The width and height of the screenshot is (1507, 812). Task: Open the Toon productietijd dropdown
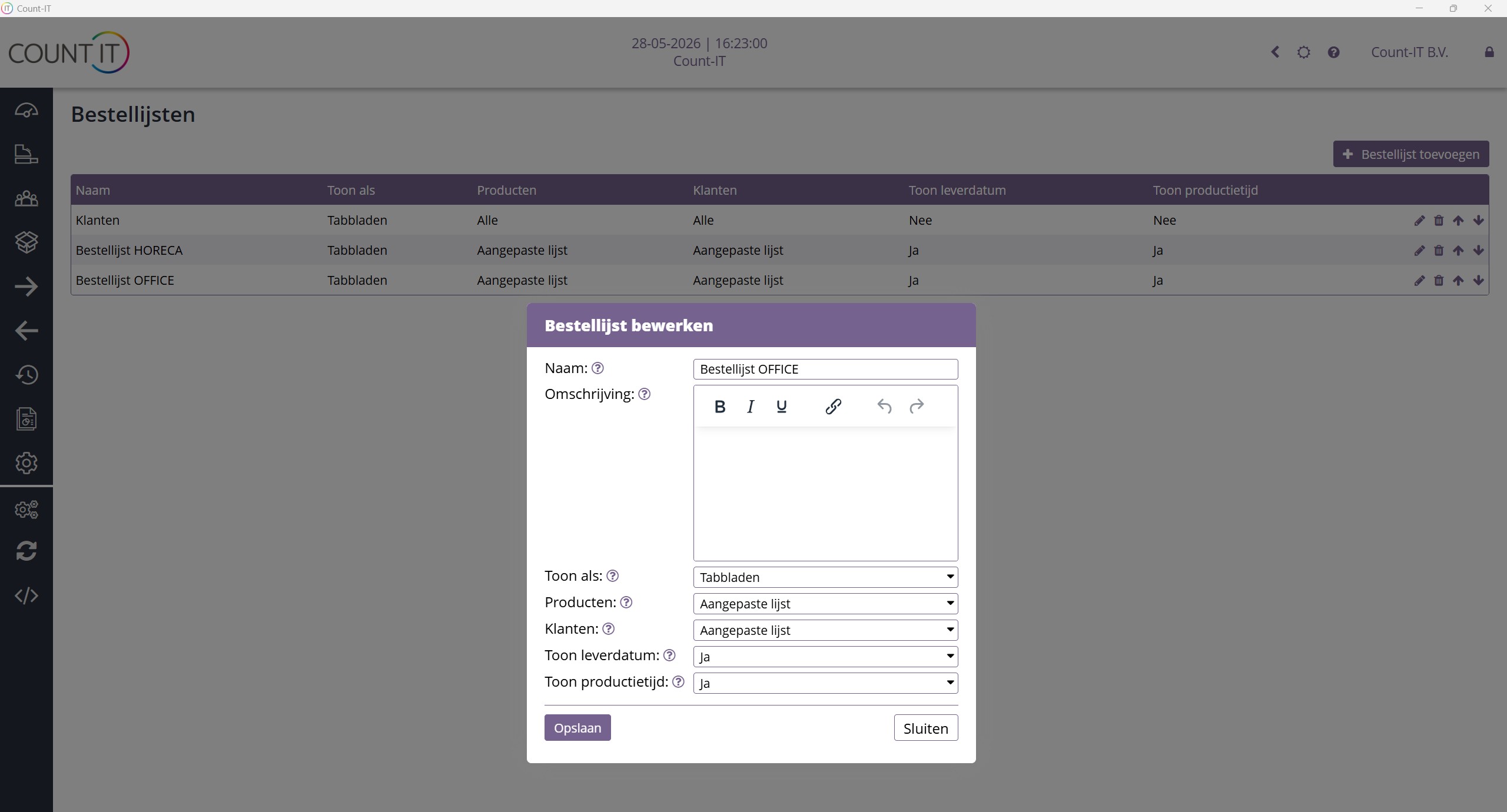tap(825, 683)
